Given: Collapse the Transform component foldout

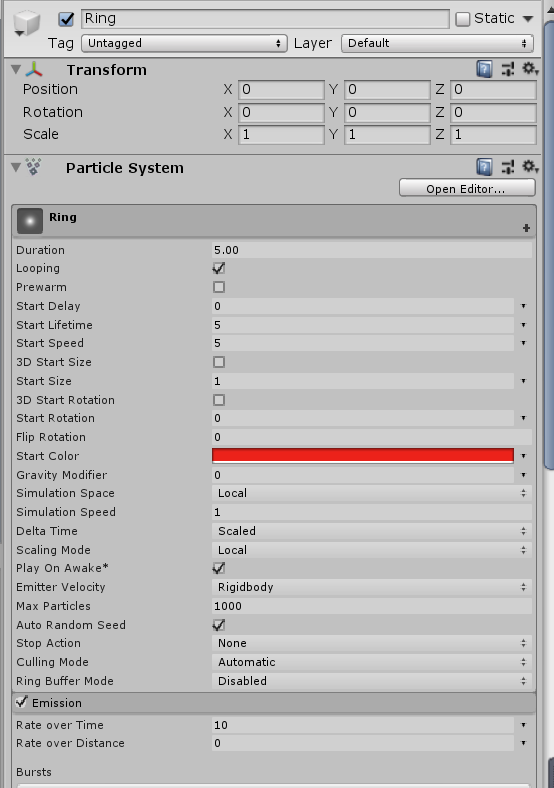Looking at the screenshot, I should [x=16, y=69].
